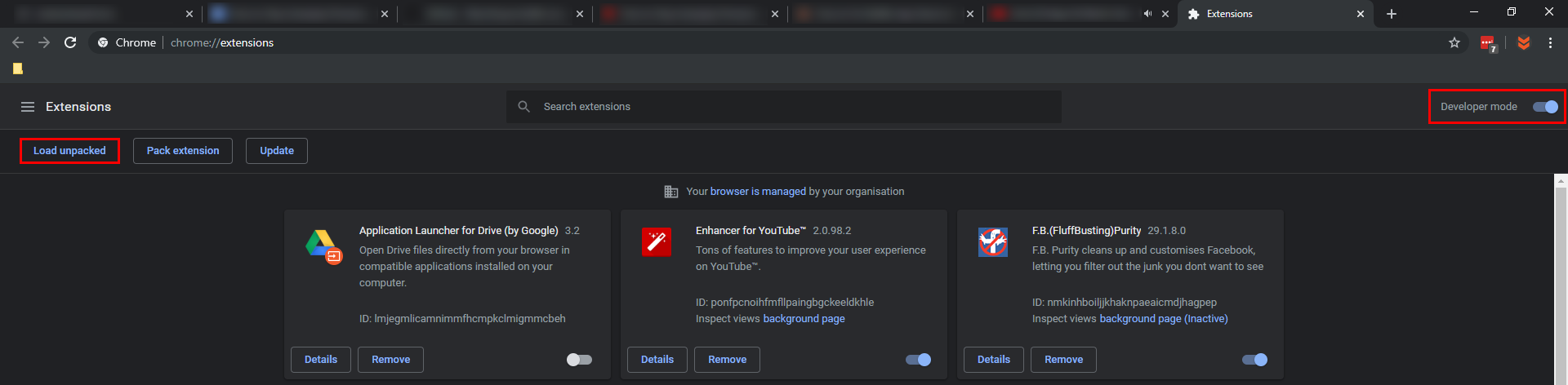1568x385 pixels.
Task: Remove Application Launcher for Drive extension
Action: coord(391,360)
